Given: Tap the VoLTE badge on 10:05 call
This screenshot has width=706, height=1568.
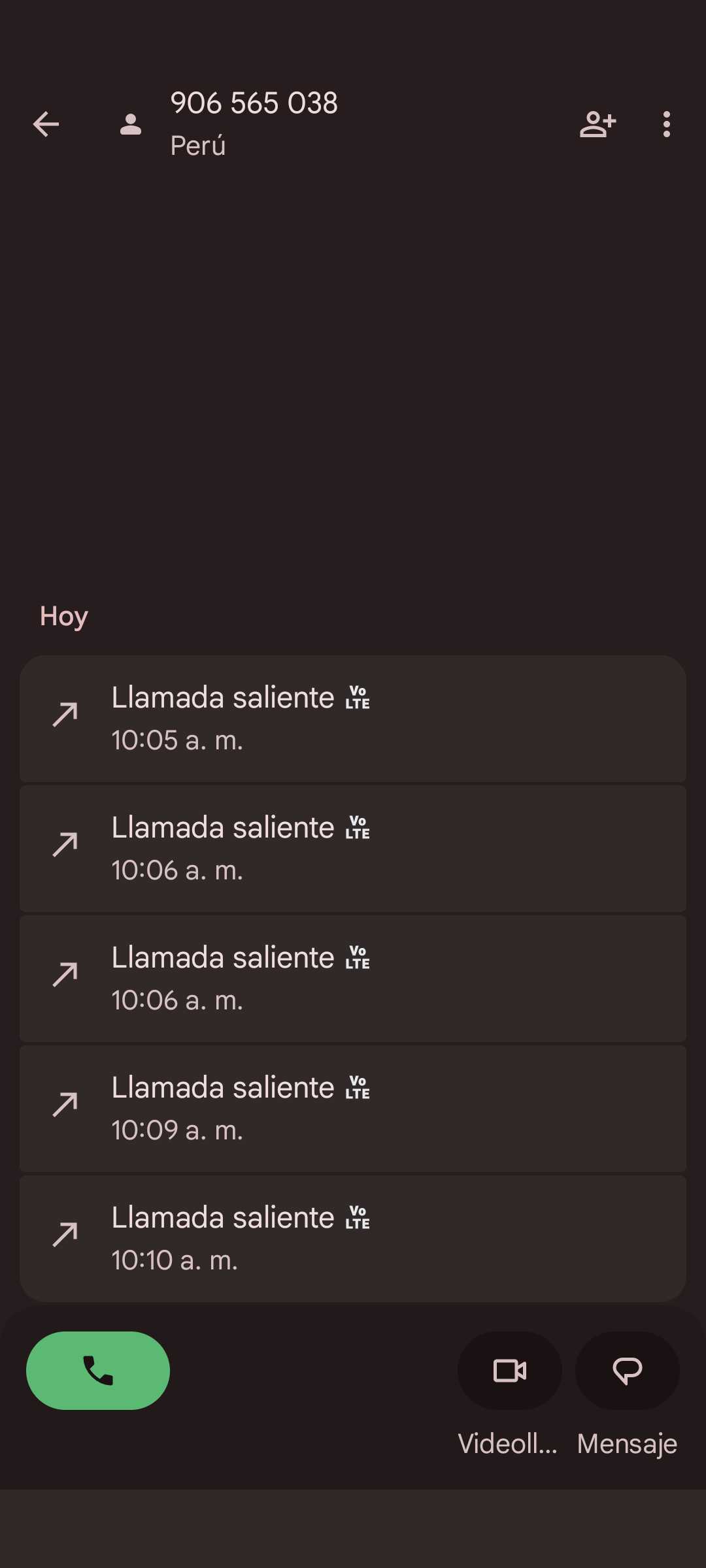Looking at the screenshot, I should coord(358,698).
